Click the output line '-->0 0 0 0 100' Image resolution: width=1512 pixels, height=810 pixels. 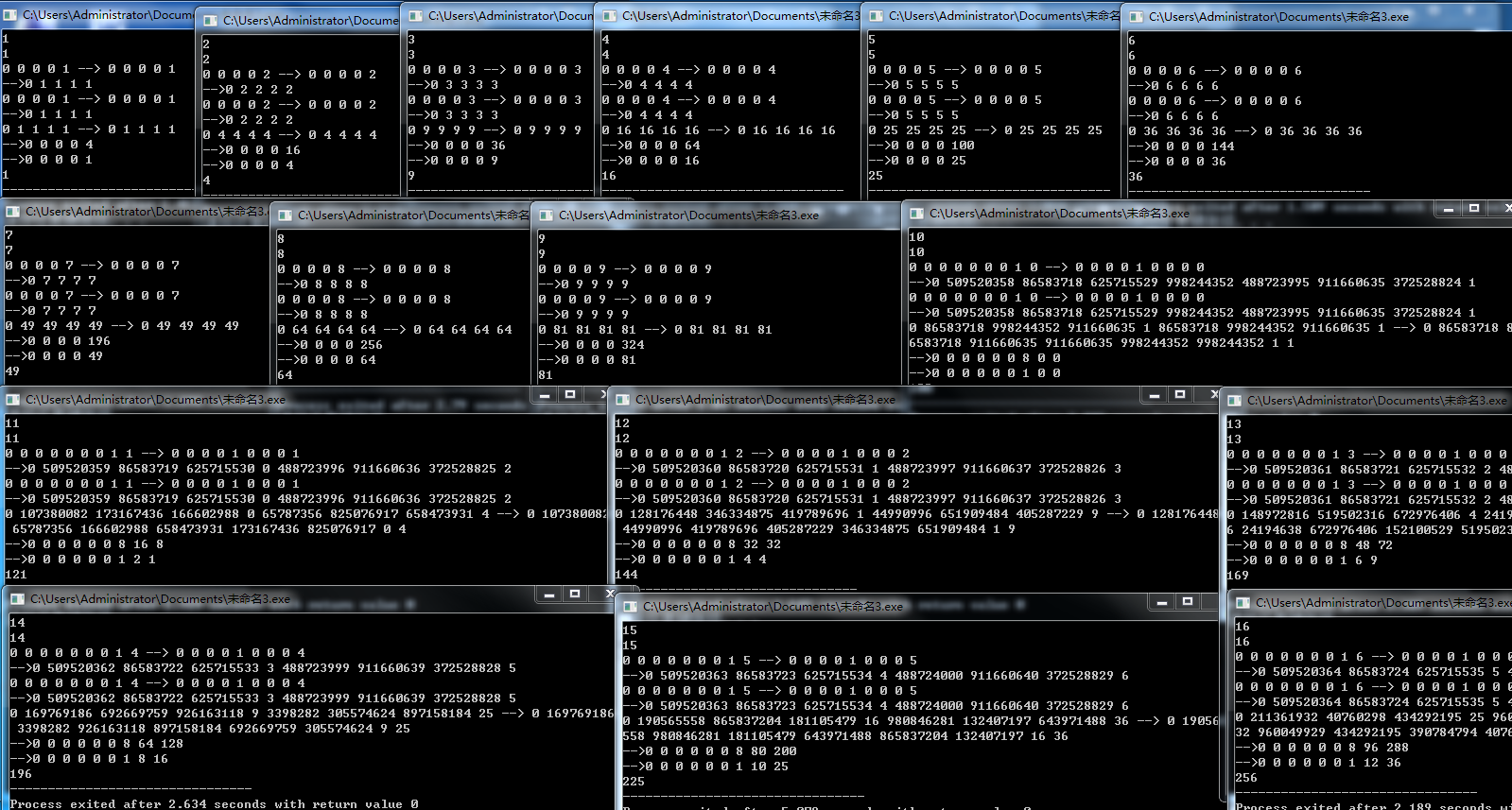coord(921,146)
